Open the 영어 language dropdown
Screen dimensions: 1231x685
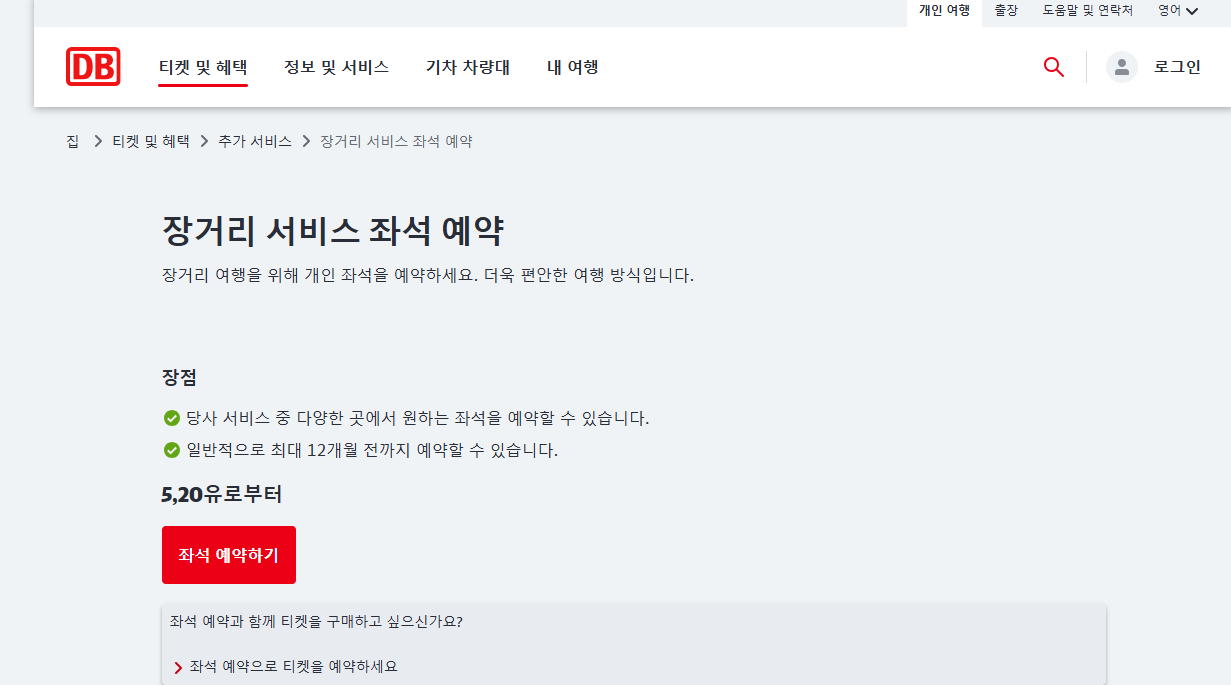pyautogui.click(x=1178, y=11)
